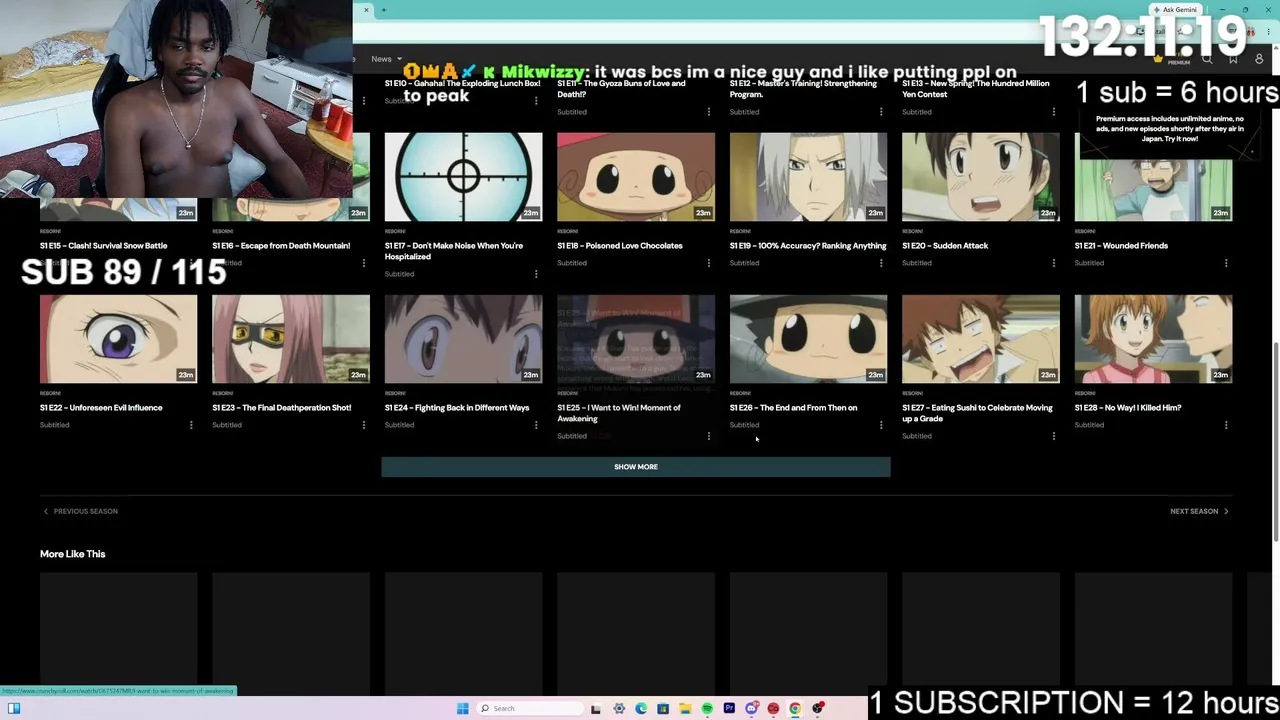Open episode title Fighting Back in Different Ways

(457, 408)
